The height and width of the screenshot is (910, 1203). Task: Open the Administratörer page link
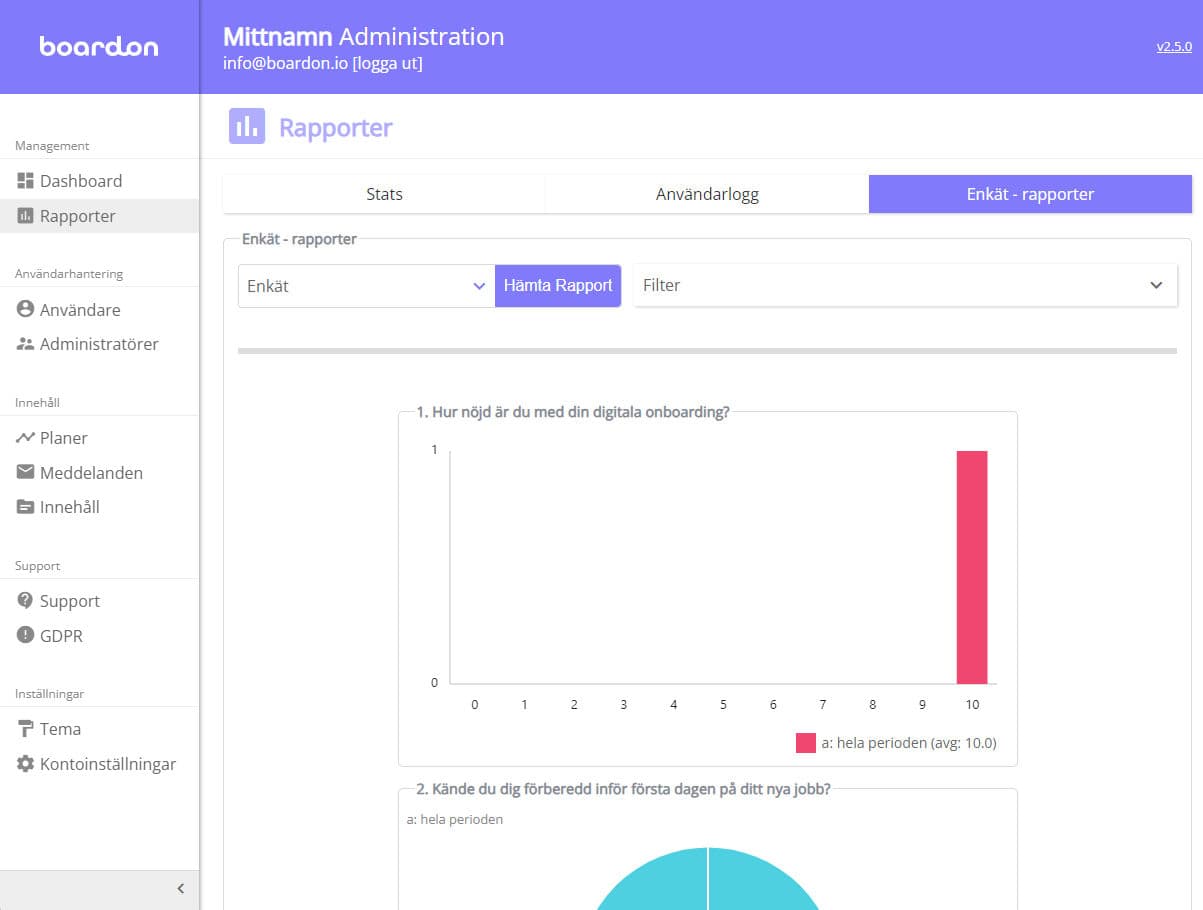(x=99, y=344)
